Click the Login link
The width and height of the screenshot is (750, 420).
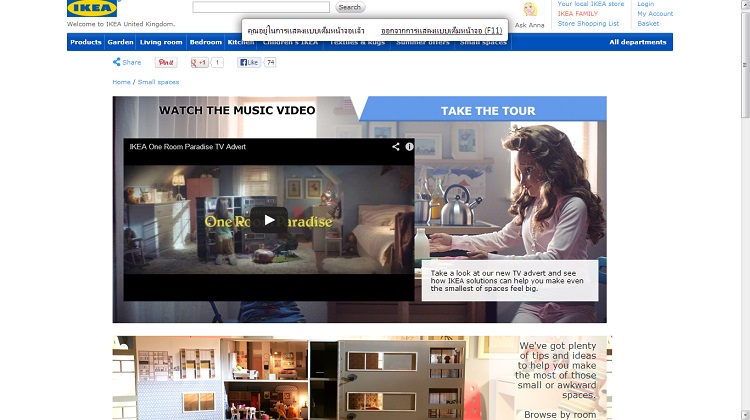coord(645,4)
